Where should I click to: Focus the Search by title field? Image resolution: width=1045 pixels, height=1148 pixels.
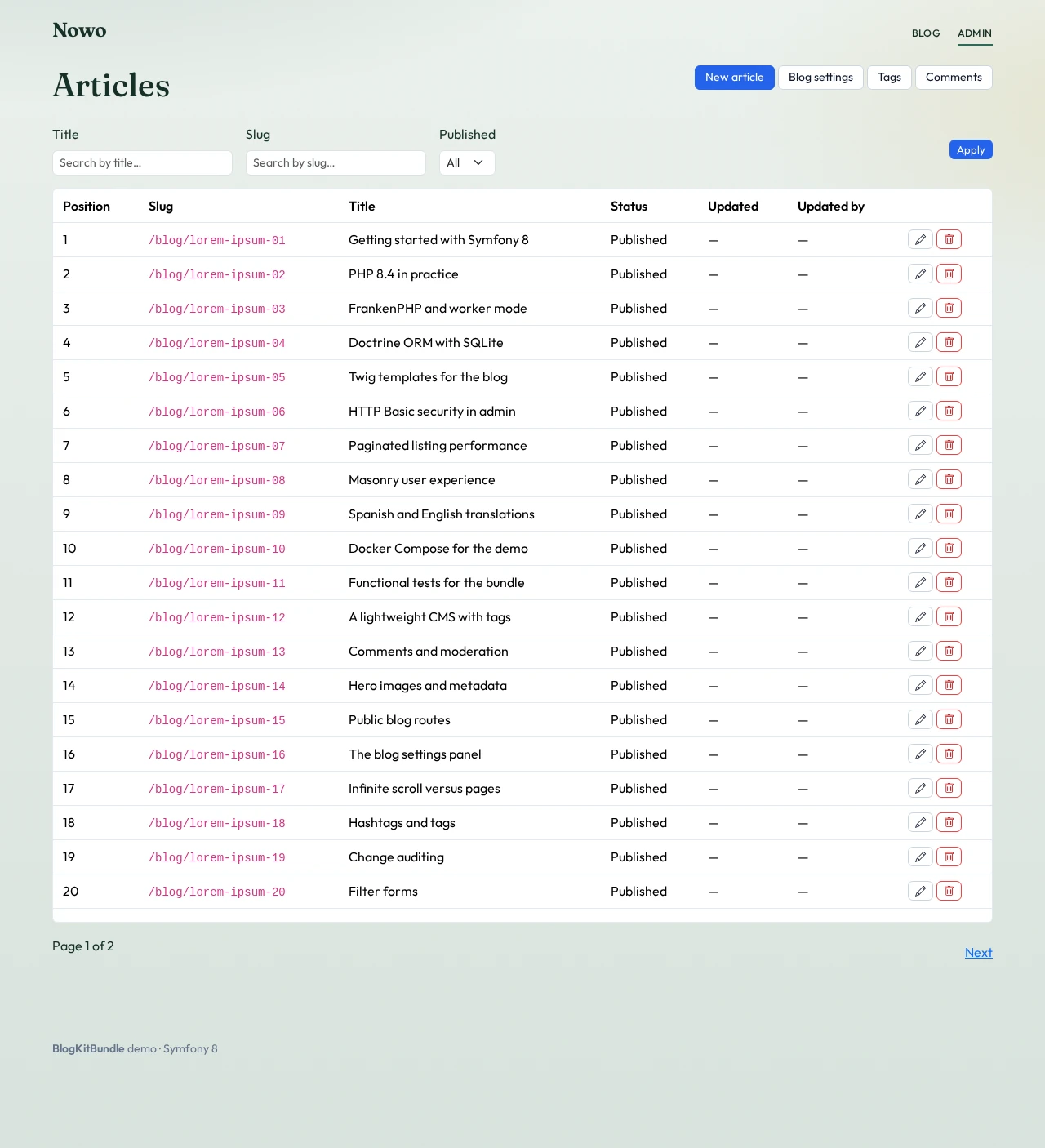tap(142, 162)
